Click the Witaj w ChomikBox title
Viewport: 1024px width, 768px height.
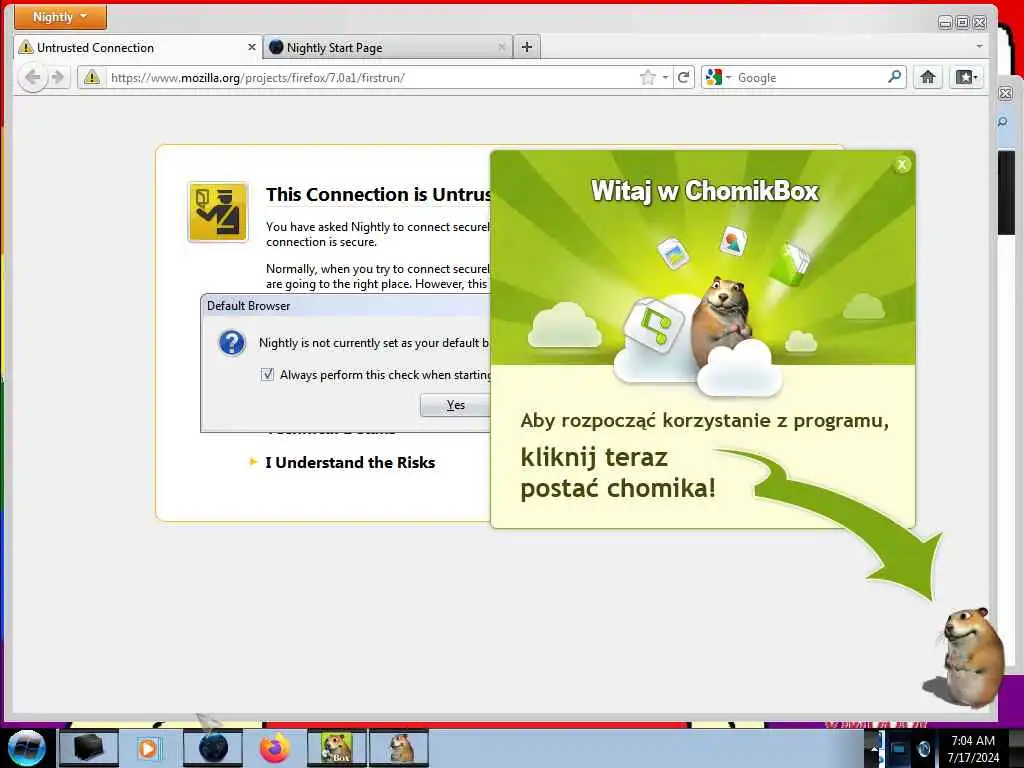[704, 191]
